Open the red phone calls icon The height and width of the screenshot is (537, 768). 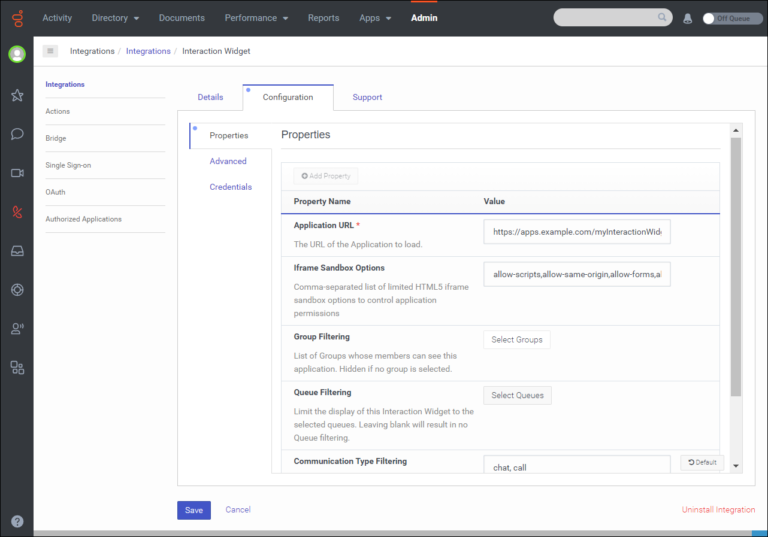[17, 212]
